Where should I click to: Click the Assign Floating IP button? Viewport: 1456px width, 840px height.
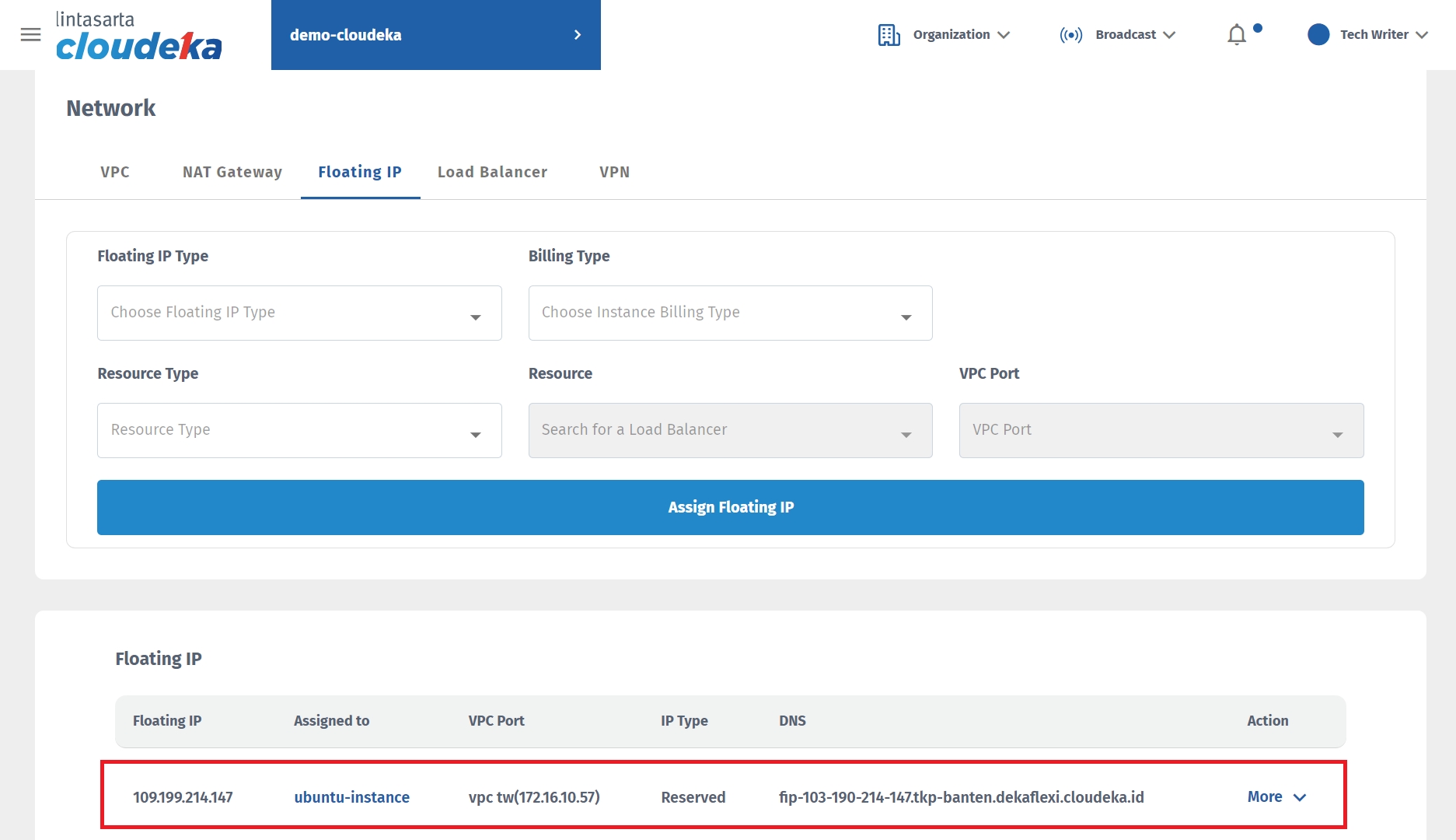[x=730, y=507]
